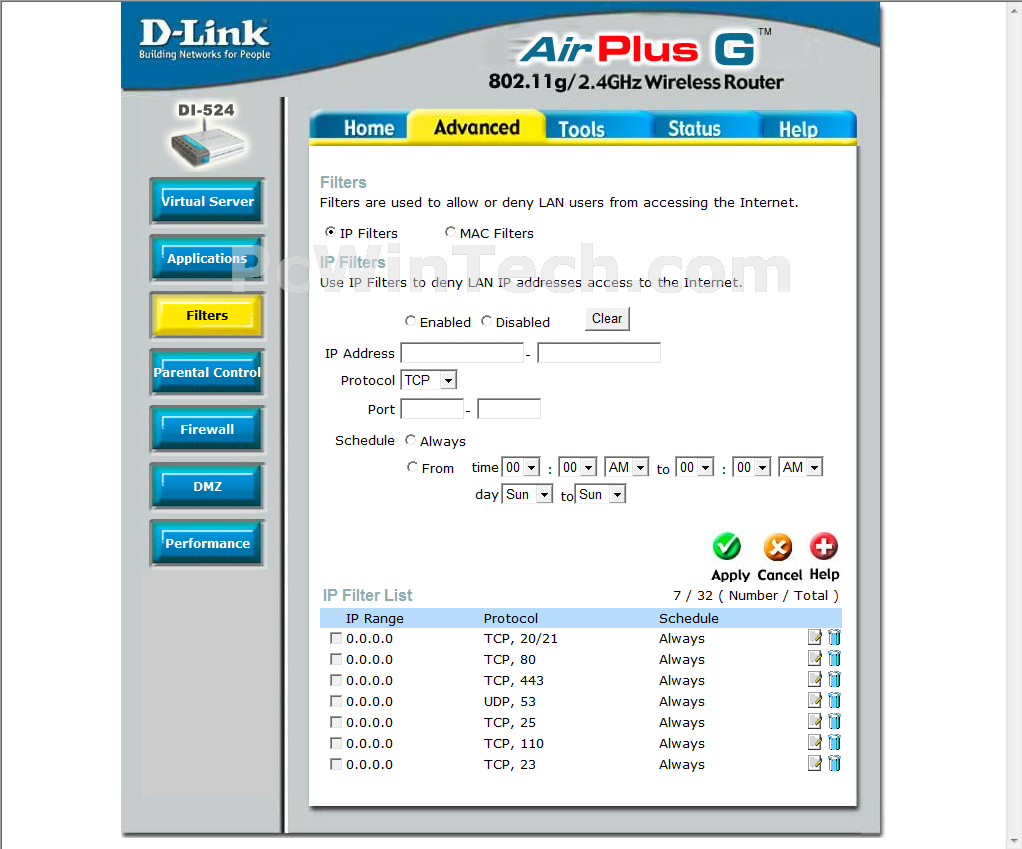Open the start hour dropdown
The width and height of the screenshot is (1022, 849).
click(x=521, y=467)
